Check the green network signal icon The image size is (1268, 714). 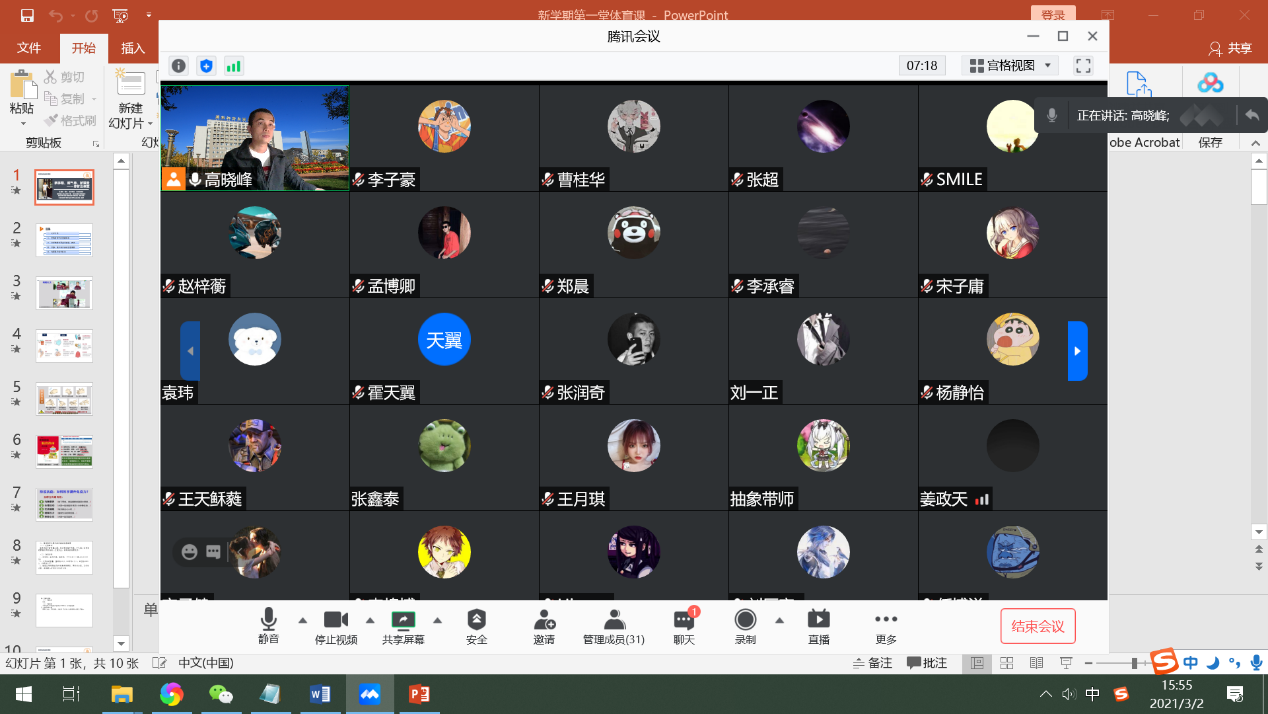coord(234,66)
